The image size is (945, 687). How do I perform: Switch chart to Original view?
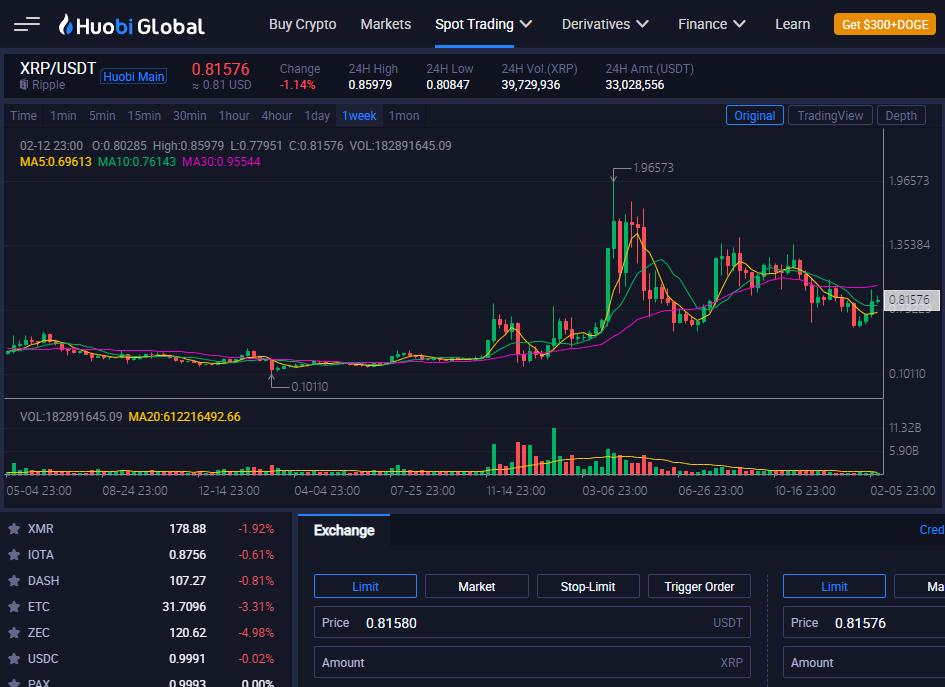pos(755,116)
